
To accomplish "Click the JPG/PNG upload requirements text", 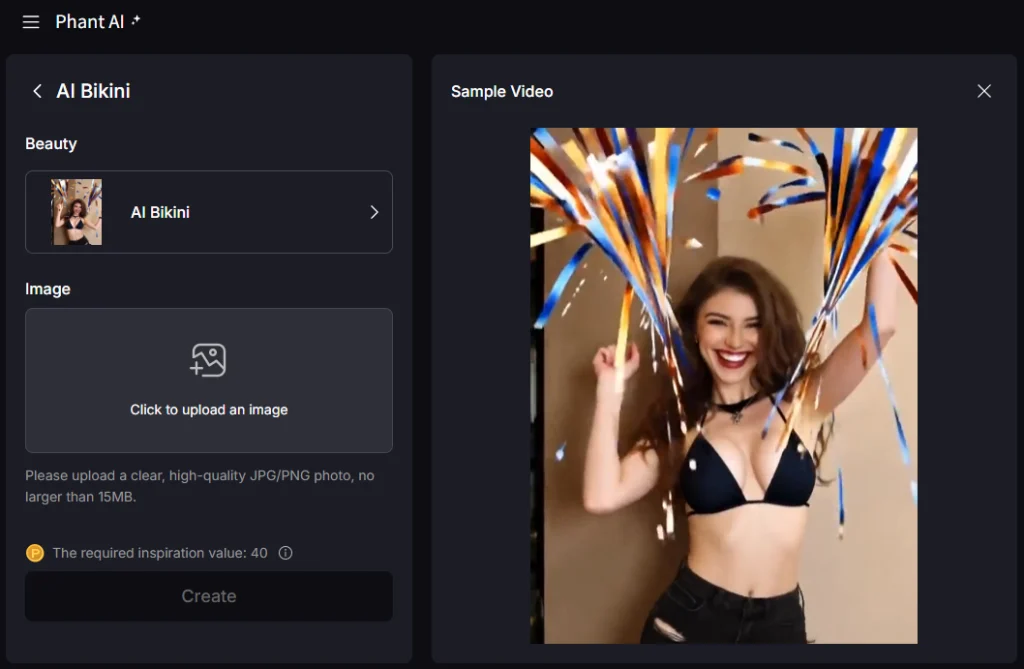I will tap(200, 486).
